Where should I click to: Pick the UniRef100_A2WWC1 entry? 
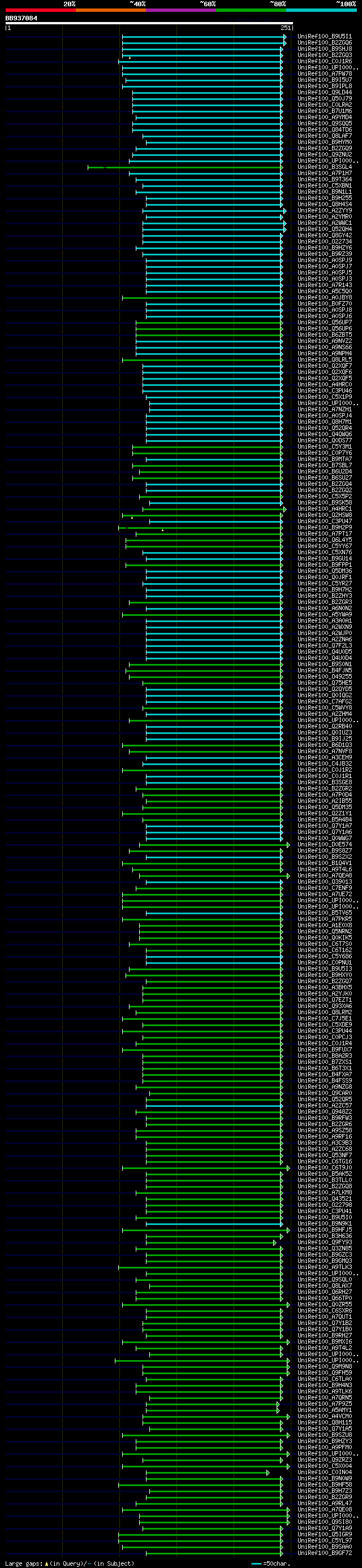324,223
